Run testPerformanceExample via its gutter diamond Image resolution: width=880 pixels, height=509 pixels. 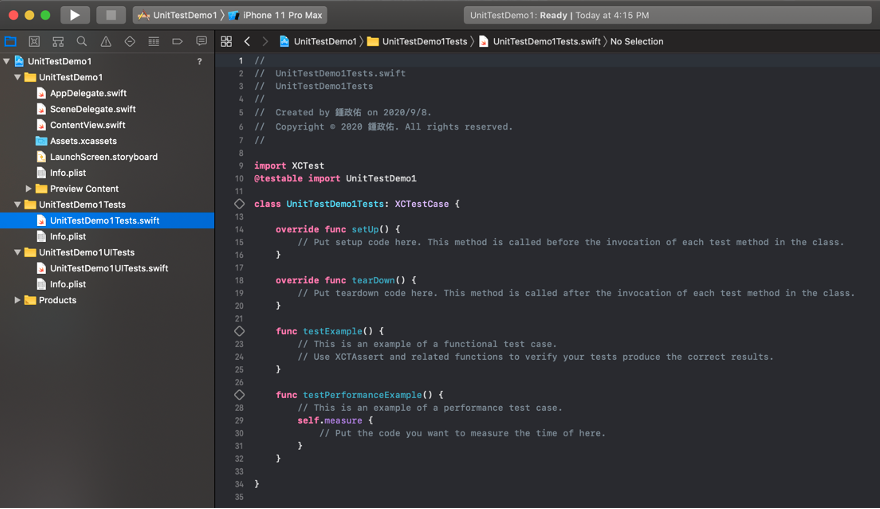click(240, 395)
